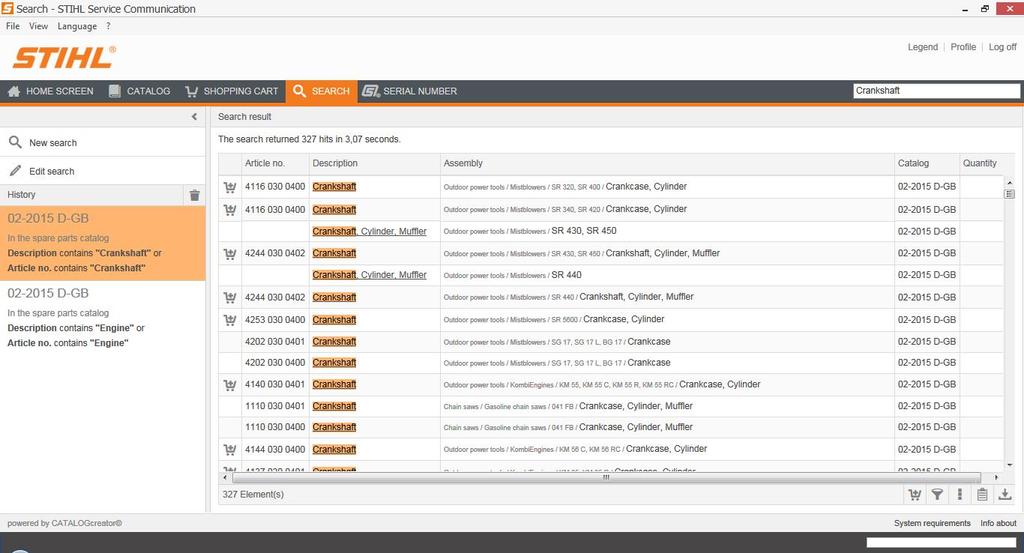1024x553 pixels.
Task: Click the 327 Element(s) status text
Action: click(253, 494)
